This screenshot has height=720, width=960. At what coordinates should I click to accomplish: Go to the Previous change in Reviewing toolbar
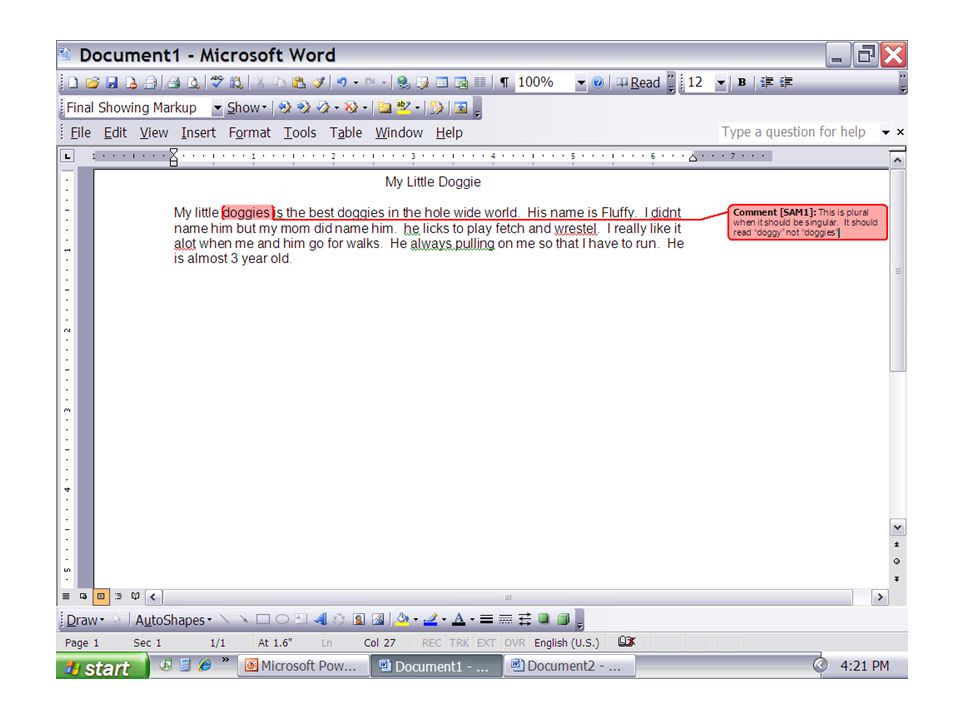(284, 108)
